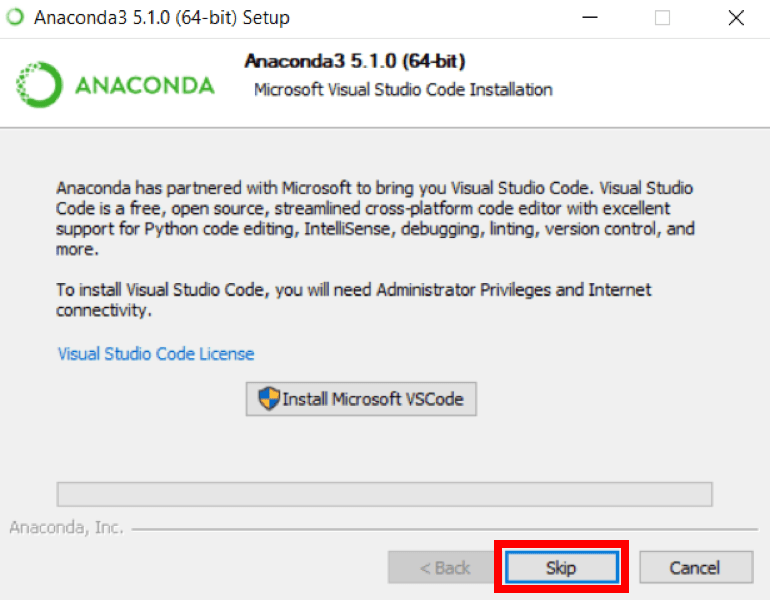This screenshot has height=600, width=770.
Task: Click the horizontal divider line beside Anaconda, Inc.
Action: 445,529
